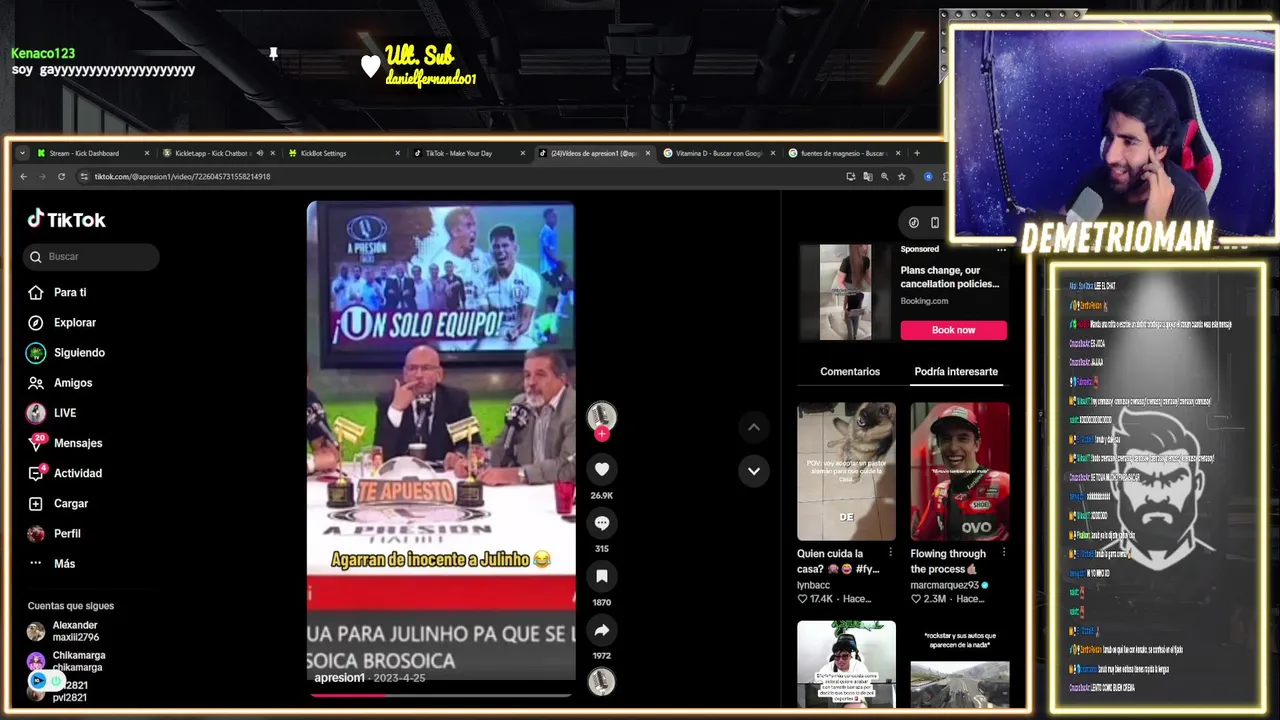Click the phone app icon above ad
Screen dimensions: 1280x720
pyautogui.click(x=935, y=222)
